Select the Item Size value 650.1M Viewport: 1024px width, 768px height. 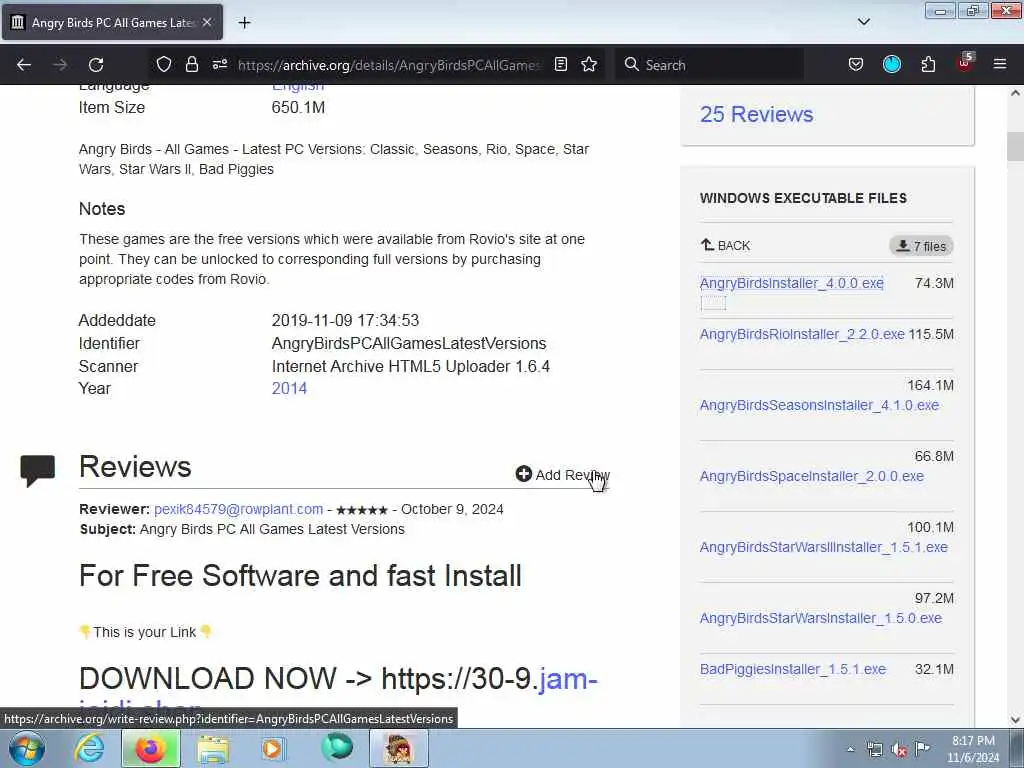pyautogui.click(x=298, y=108)
